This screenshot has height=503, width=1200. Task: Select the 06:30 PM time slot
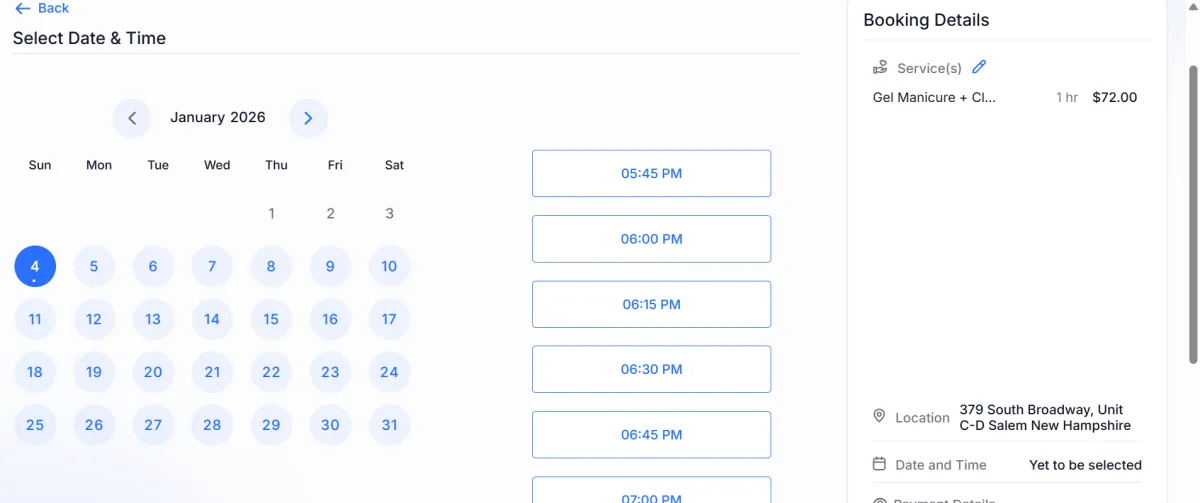click(651, 369)
